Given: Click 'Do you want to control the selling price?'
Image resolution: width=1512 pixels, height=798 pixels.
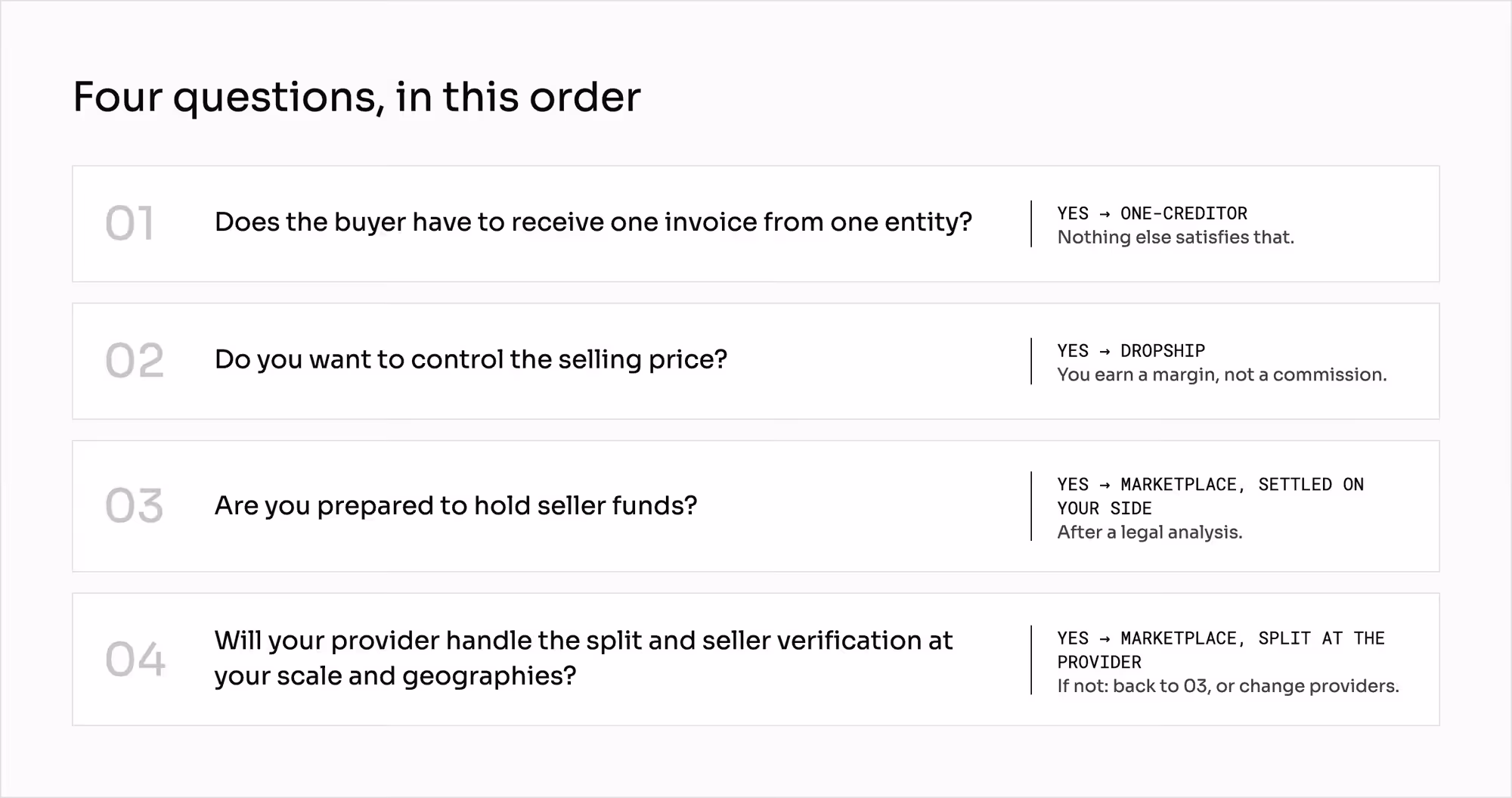Looking at the screenshot, I should coord(471,360).
